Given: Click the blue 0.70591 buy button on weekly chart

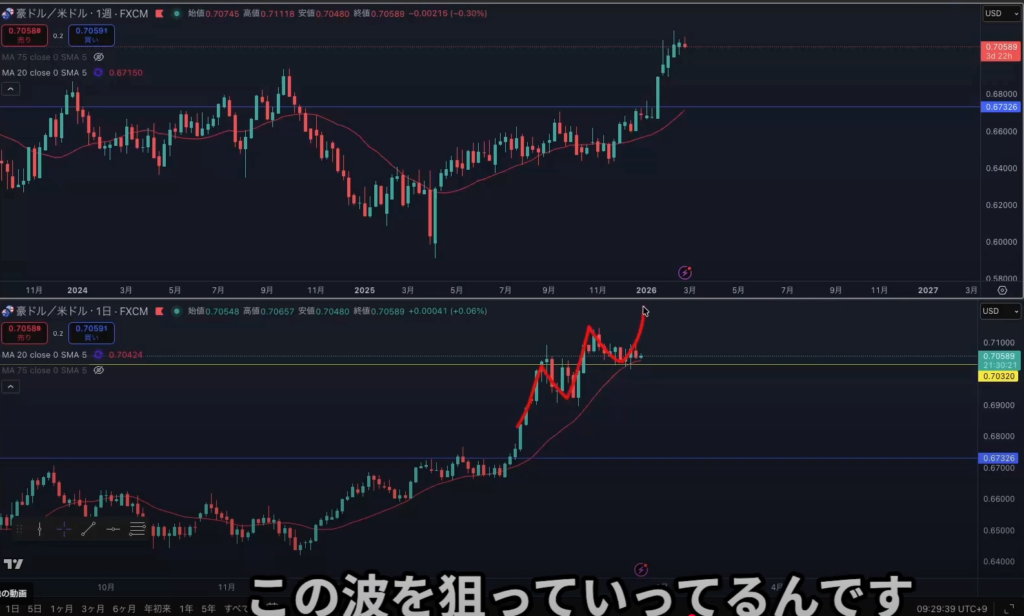Looking at the screenshot, I should click(x=91, y=35).
